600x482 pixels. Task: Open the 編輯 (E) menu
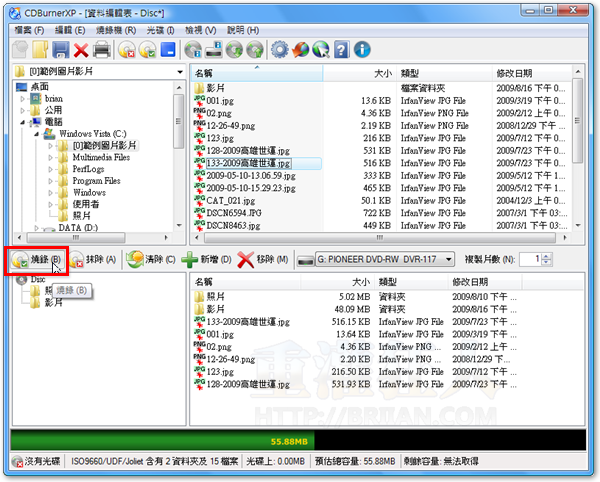70,30
